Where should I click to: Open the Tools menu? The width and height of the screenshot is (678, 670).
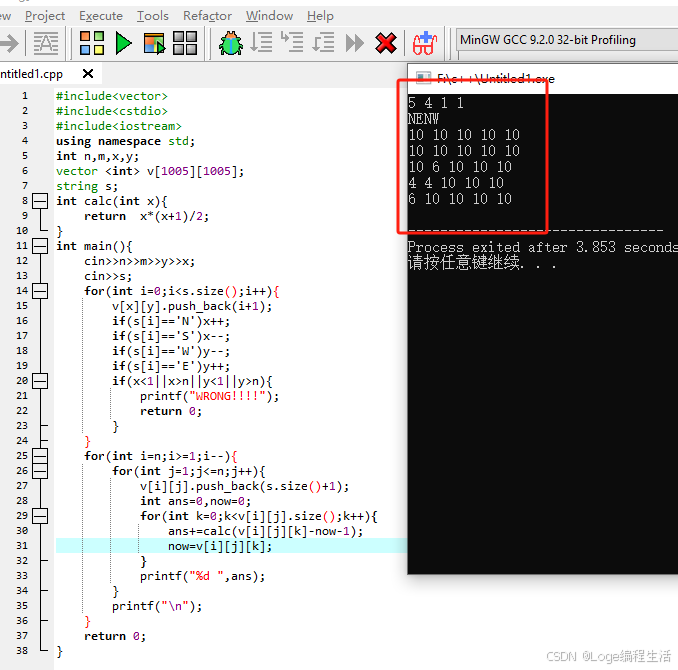(153, 16)
